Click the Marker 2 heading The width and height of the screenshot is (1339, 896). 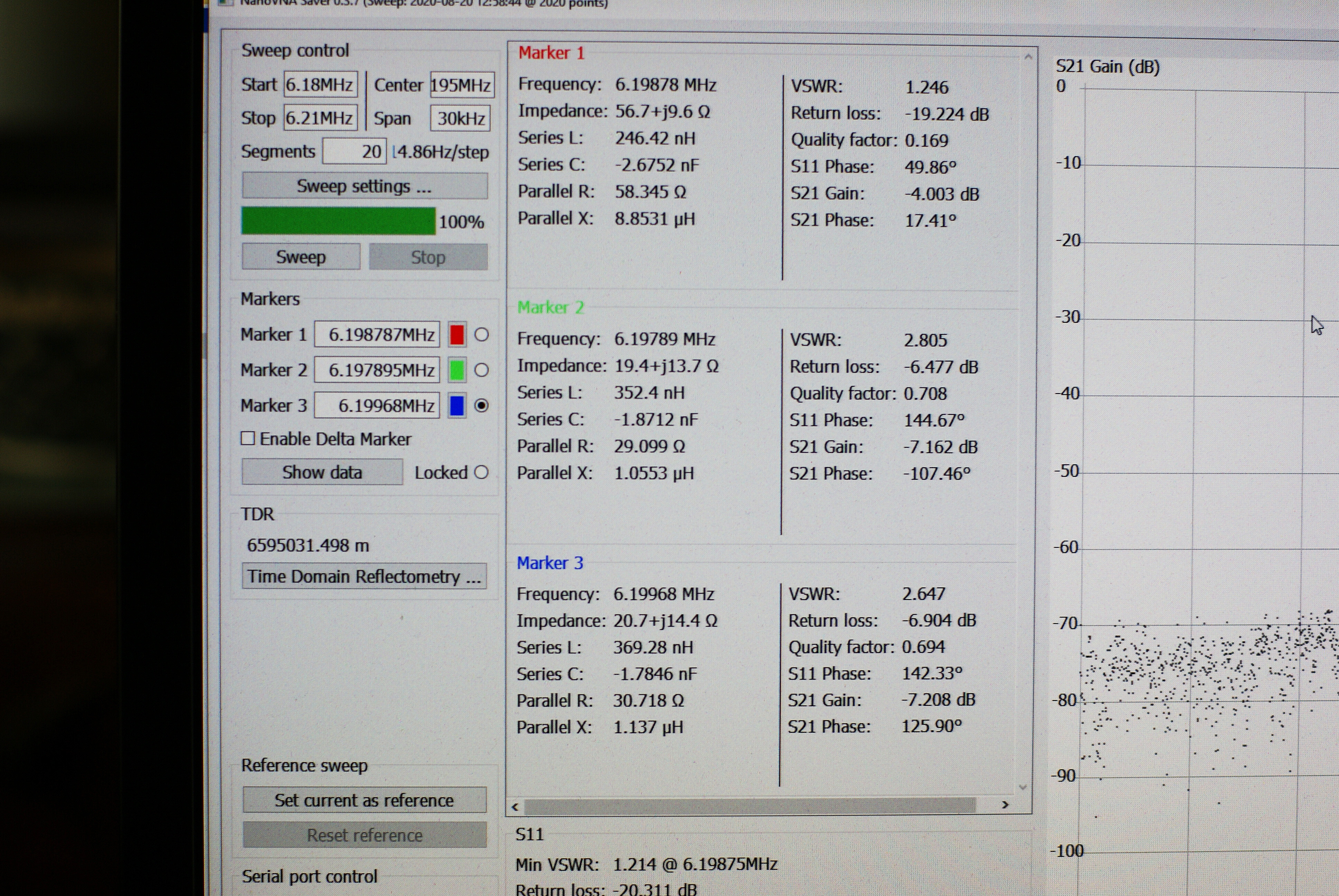click(551, 307)
